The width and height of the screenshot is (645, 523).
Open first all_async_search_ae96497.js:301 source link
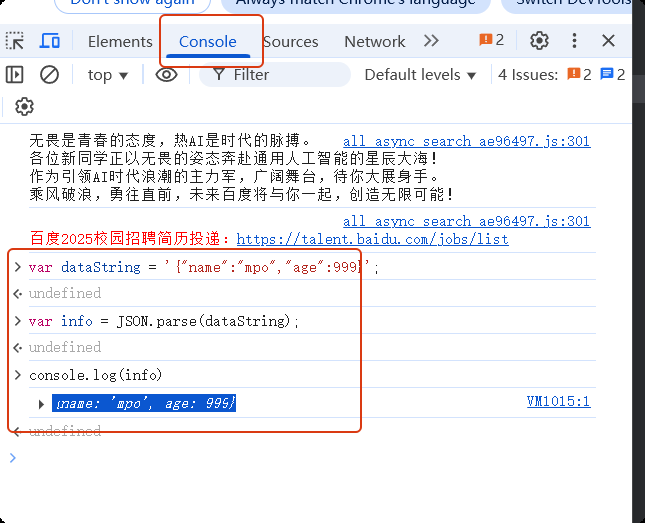click(466, 141)
